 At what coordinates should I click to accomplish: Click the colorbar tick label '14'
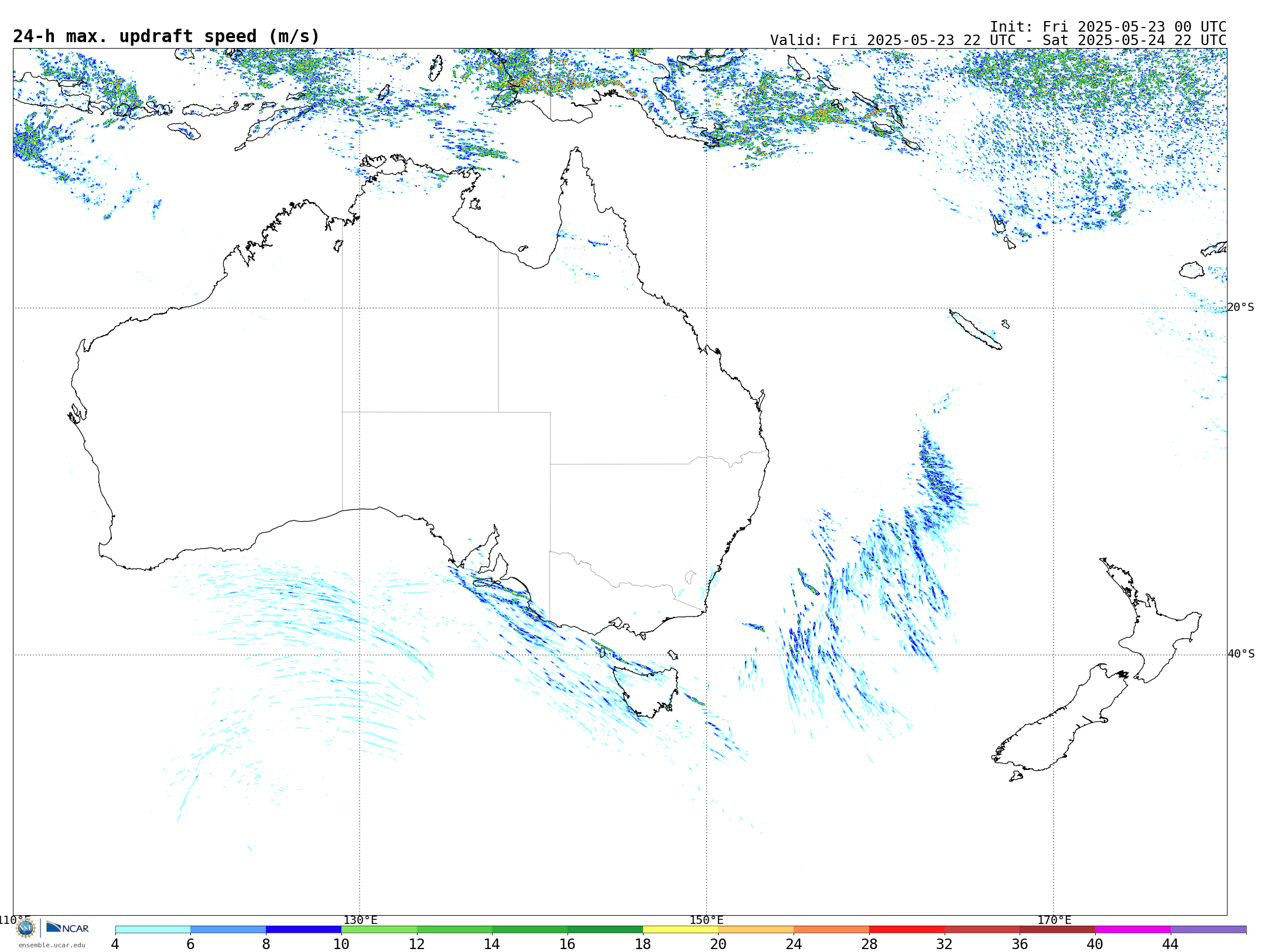492,944
